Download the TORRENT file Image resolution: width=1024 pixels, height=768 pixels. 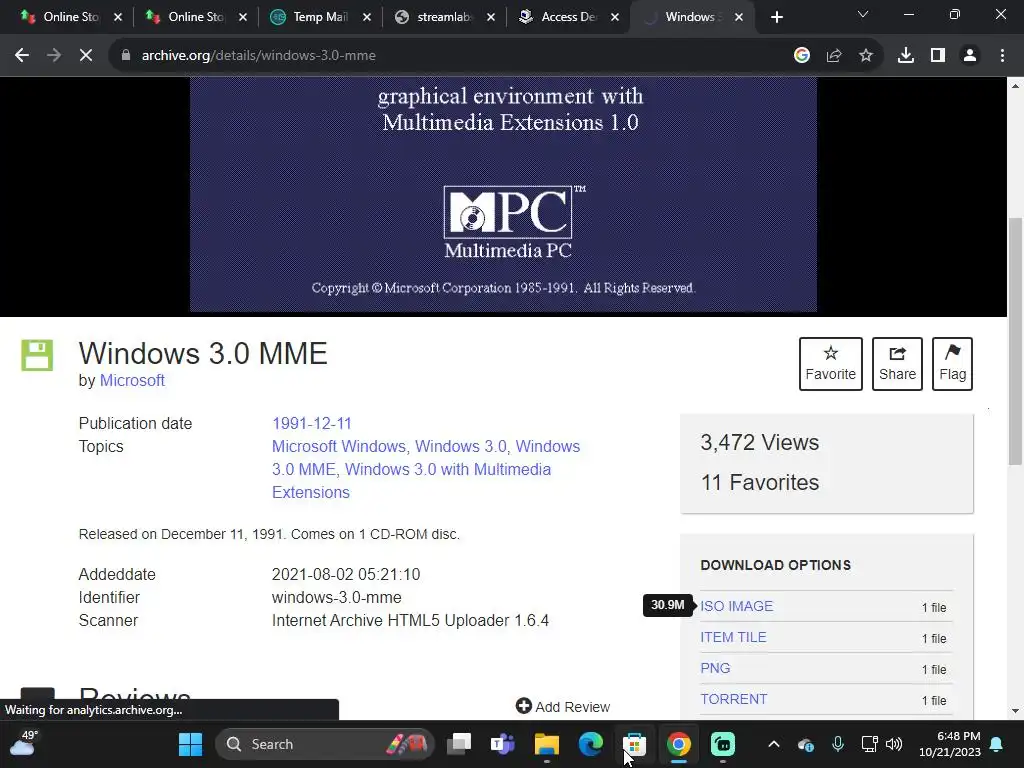pyautogui.click(x=734, y=699)
